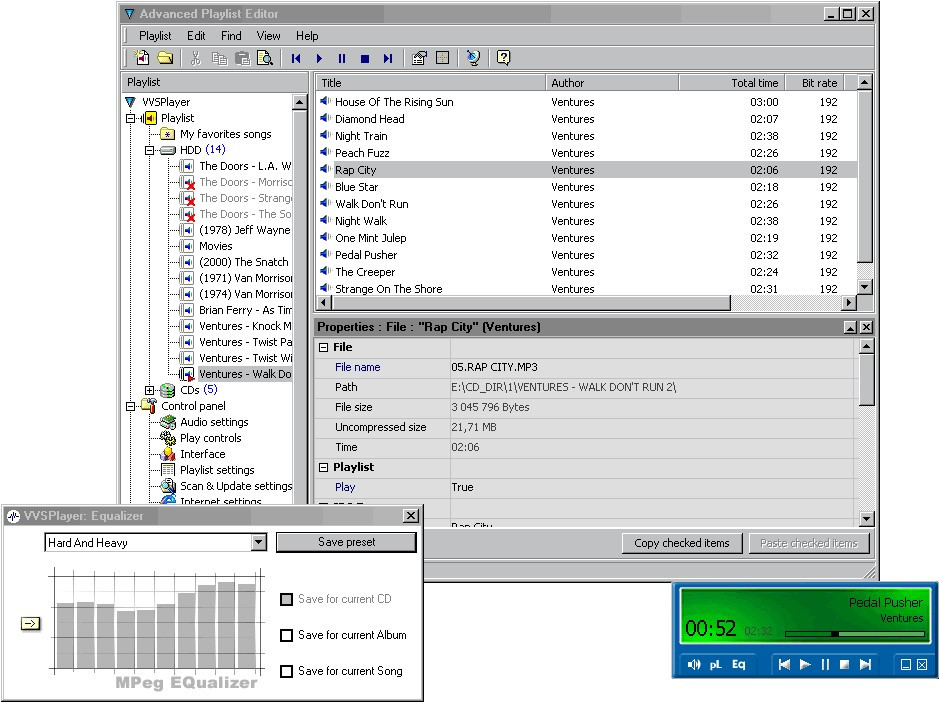Click the File name property value field
Viewport: 940px width, 703px height.
click(x=653, y=367)
